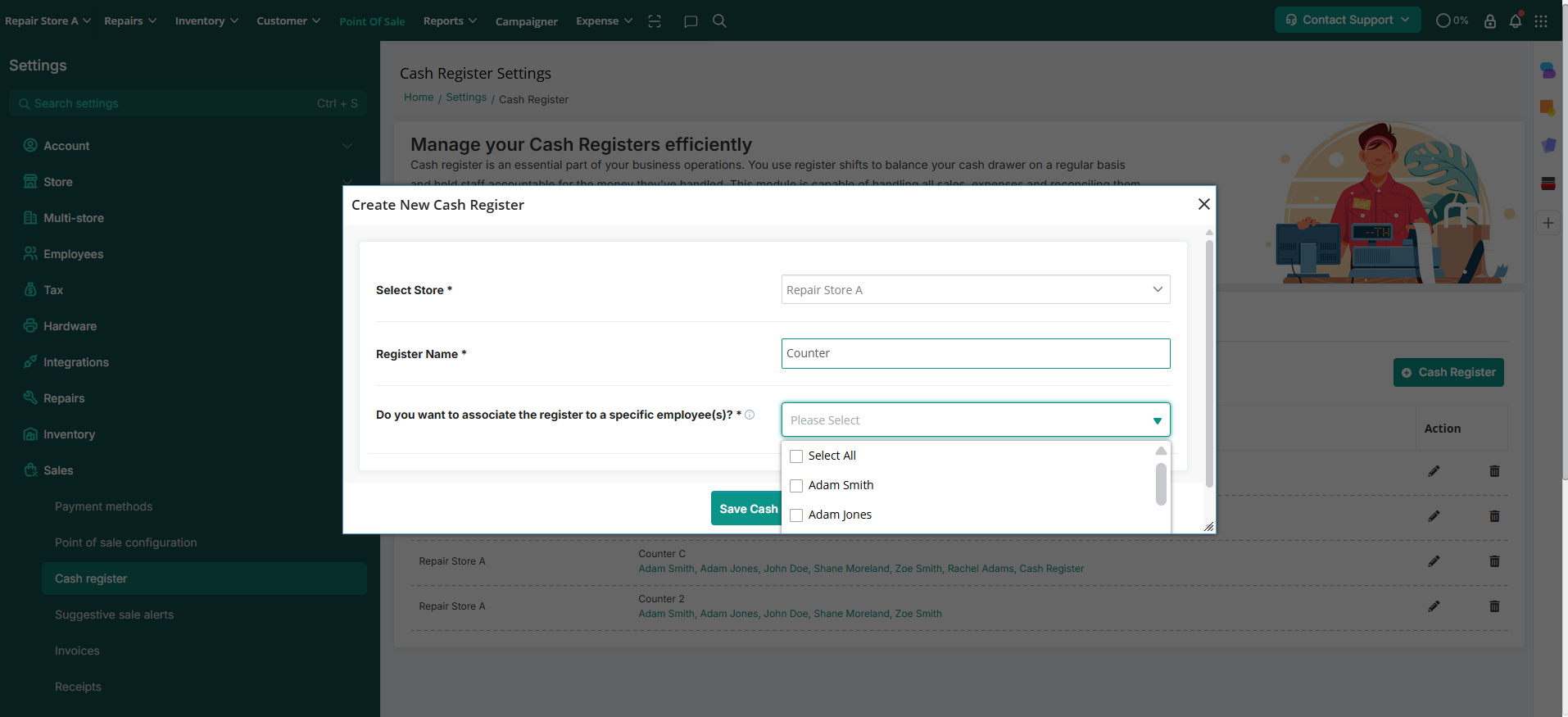This screenshot has width=1568, height=717.
Task: Click the Register Name input field
Action: pos(975,354)
